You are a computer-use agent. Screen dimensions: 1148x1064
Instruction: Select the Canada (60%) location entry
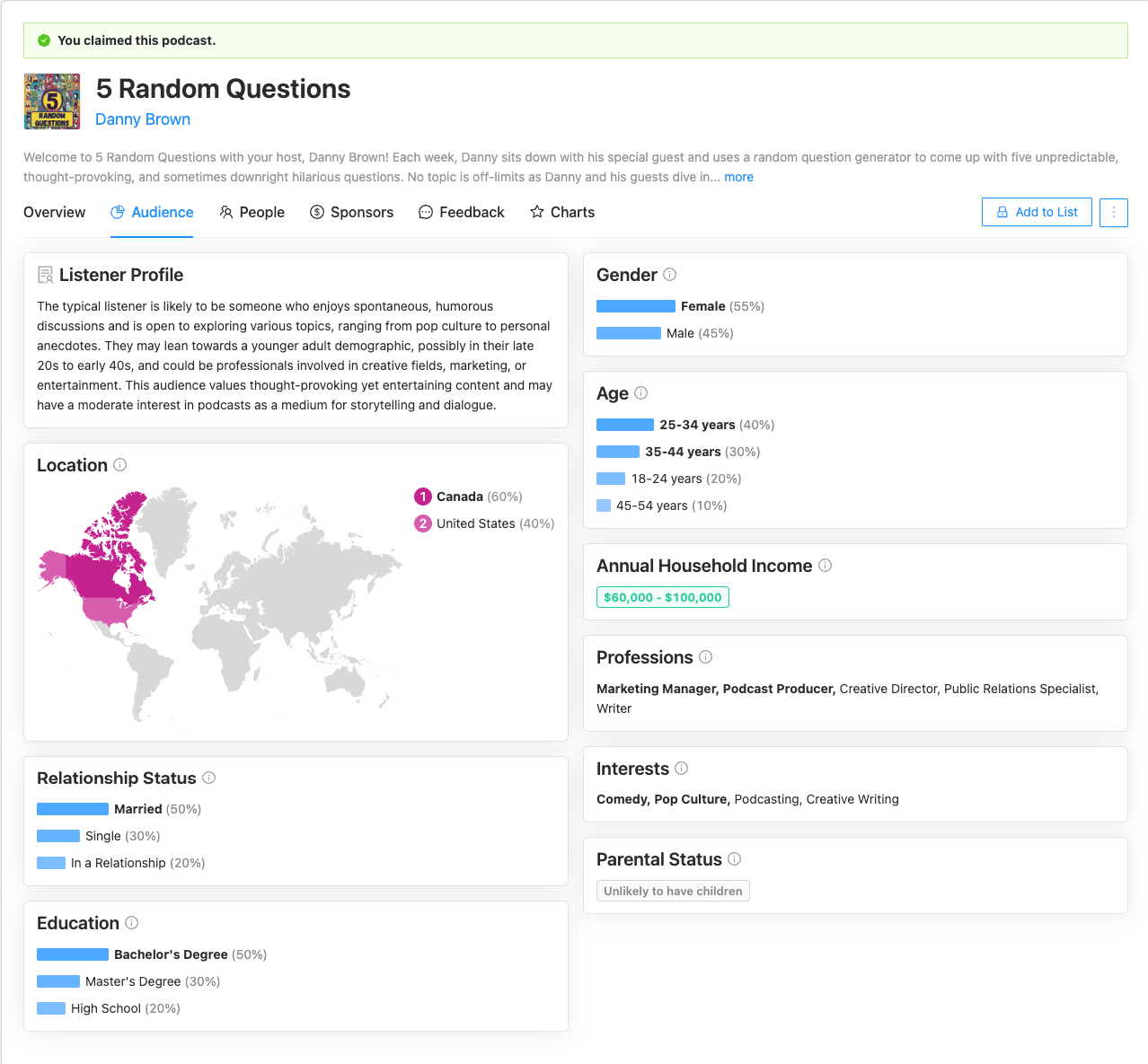(468, 497)
